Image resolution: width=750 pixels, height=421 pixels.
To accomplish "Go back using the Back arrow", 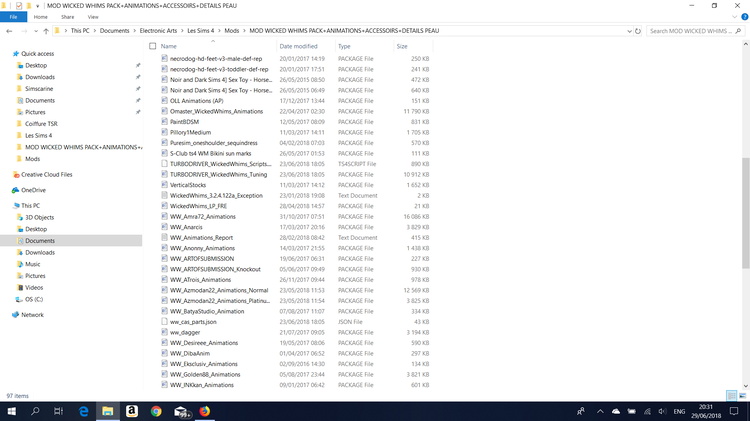I will click(x=9, y=31).
